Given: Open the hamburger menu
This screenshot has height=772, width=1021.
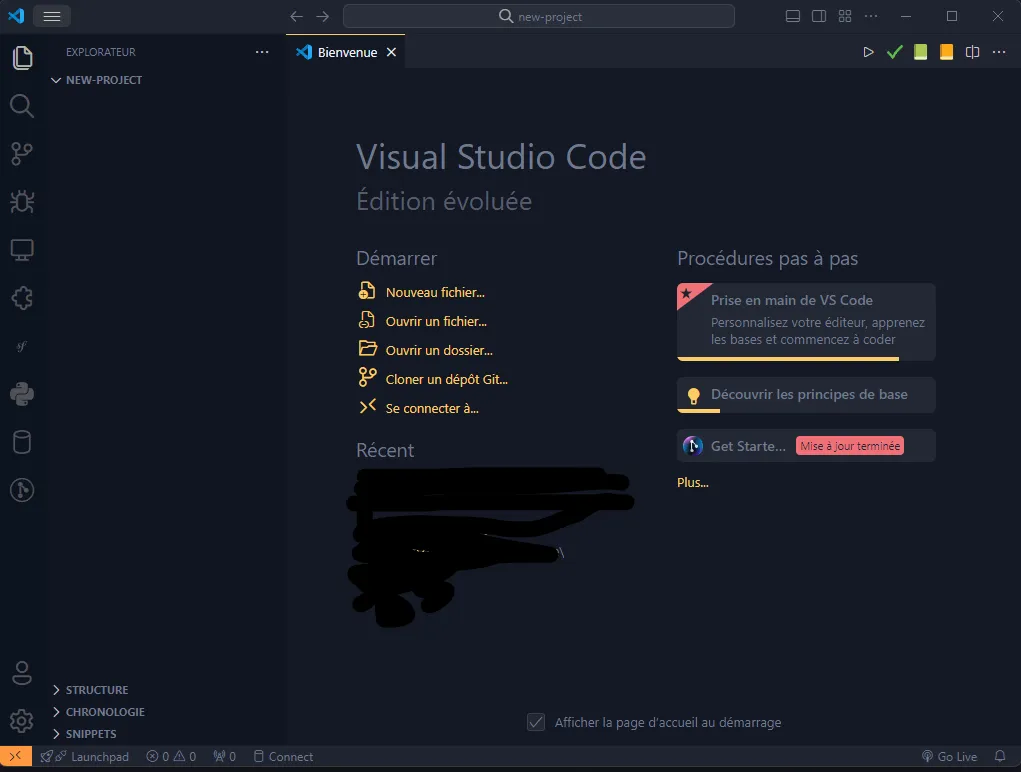Looking at the screenshot, I should pos(52,16).
